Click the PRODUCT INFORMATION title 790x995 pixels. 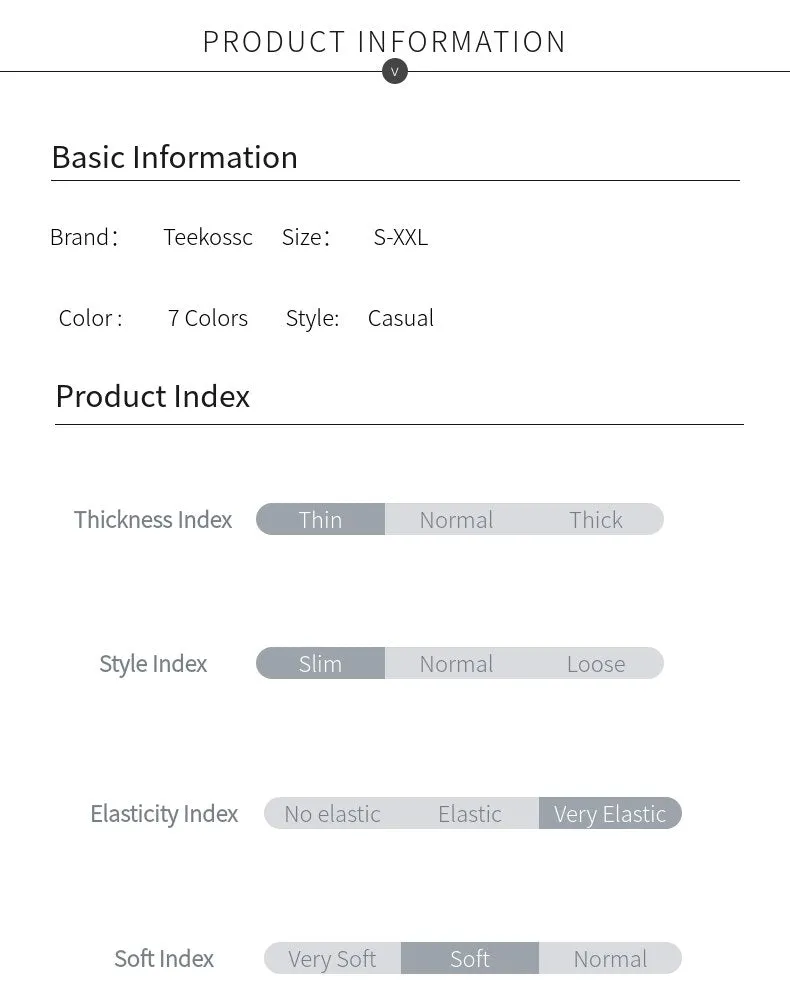(x=385, y=42)
